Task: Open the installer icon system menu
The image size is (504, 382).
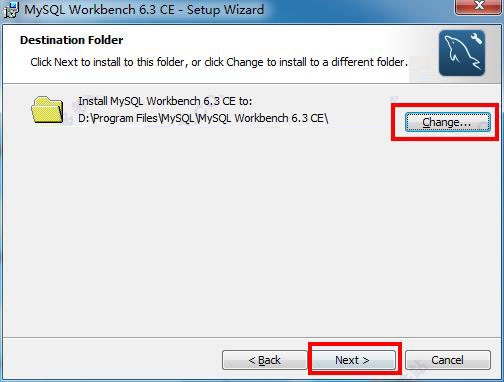Action: pos(11,10)
